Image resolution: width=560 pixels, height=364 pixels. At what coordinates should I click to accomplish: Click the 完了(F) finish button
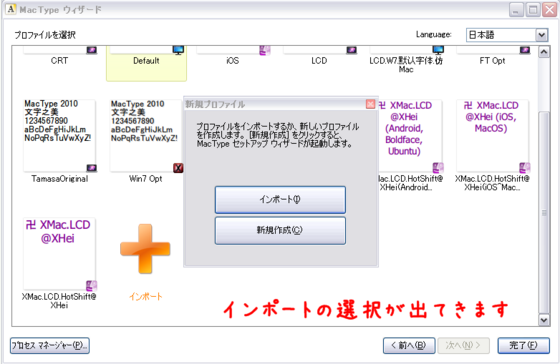tap(523, 345)
